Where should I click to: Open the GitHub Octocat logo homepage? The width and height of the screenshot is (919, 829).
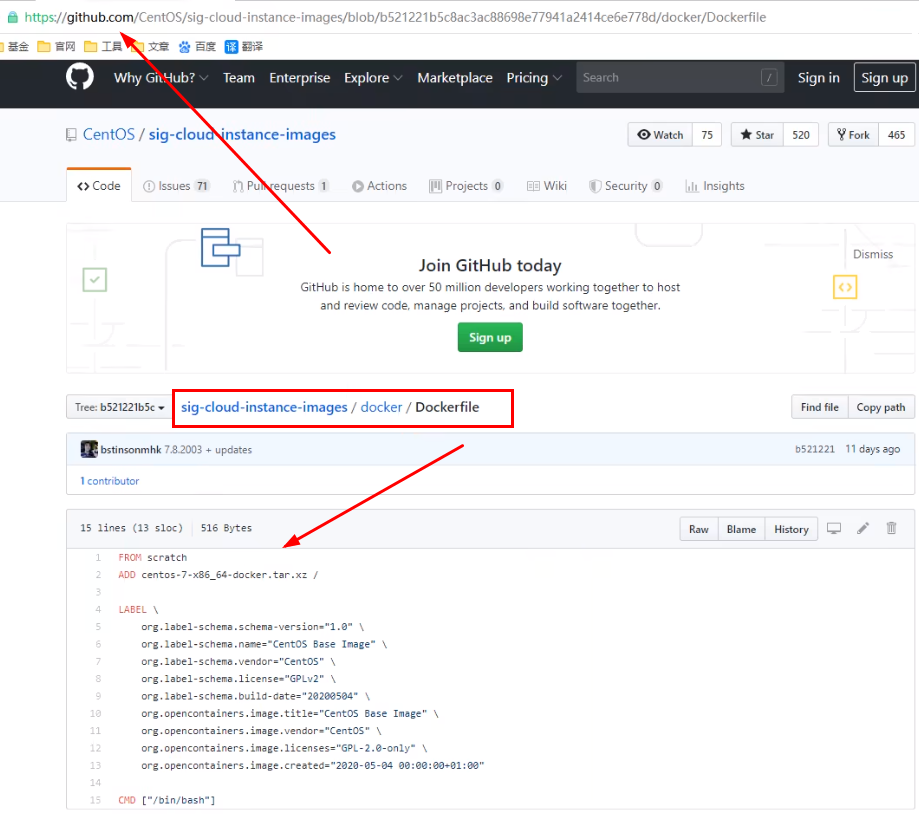[x=80, y=77]
